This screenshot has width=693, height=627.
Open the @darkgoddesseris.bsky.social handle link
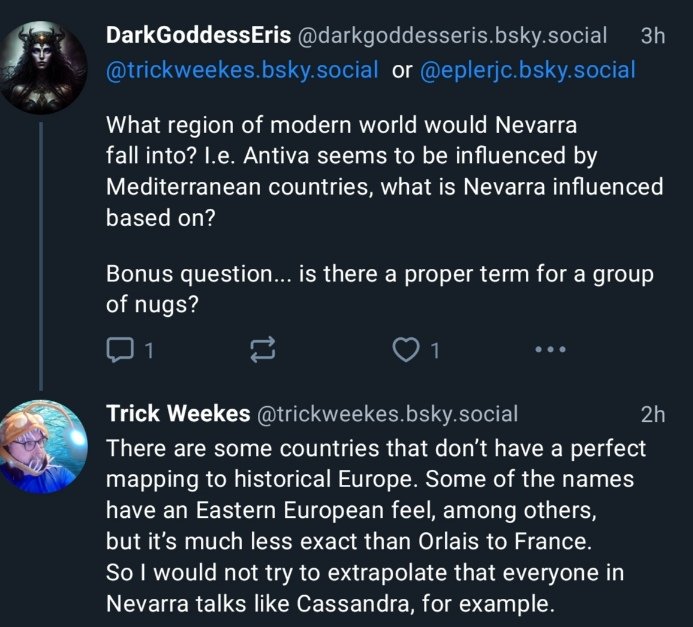point(452,35)
